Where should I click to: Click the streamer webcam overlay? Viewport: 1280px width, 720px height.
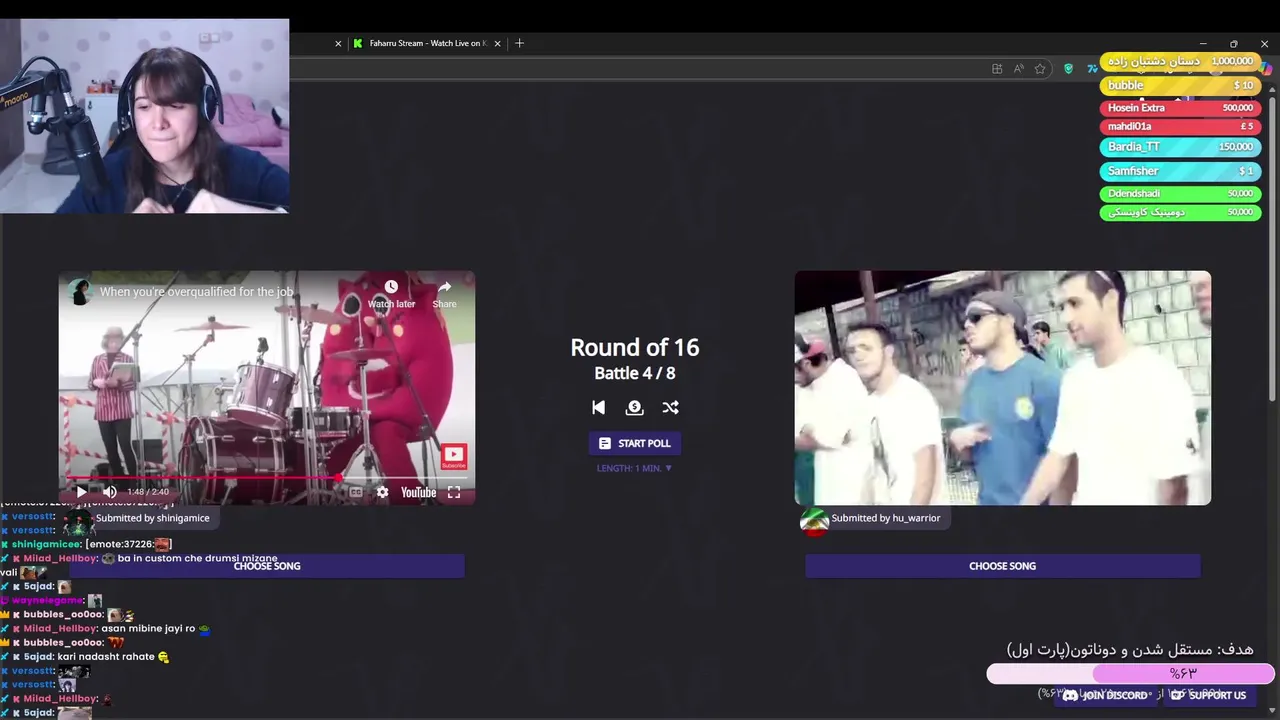[x=145, y=116]
